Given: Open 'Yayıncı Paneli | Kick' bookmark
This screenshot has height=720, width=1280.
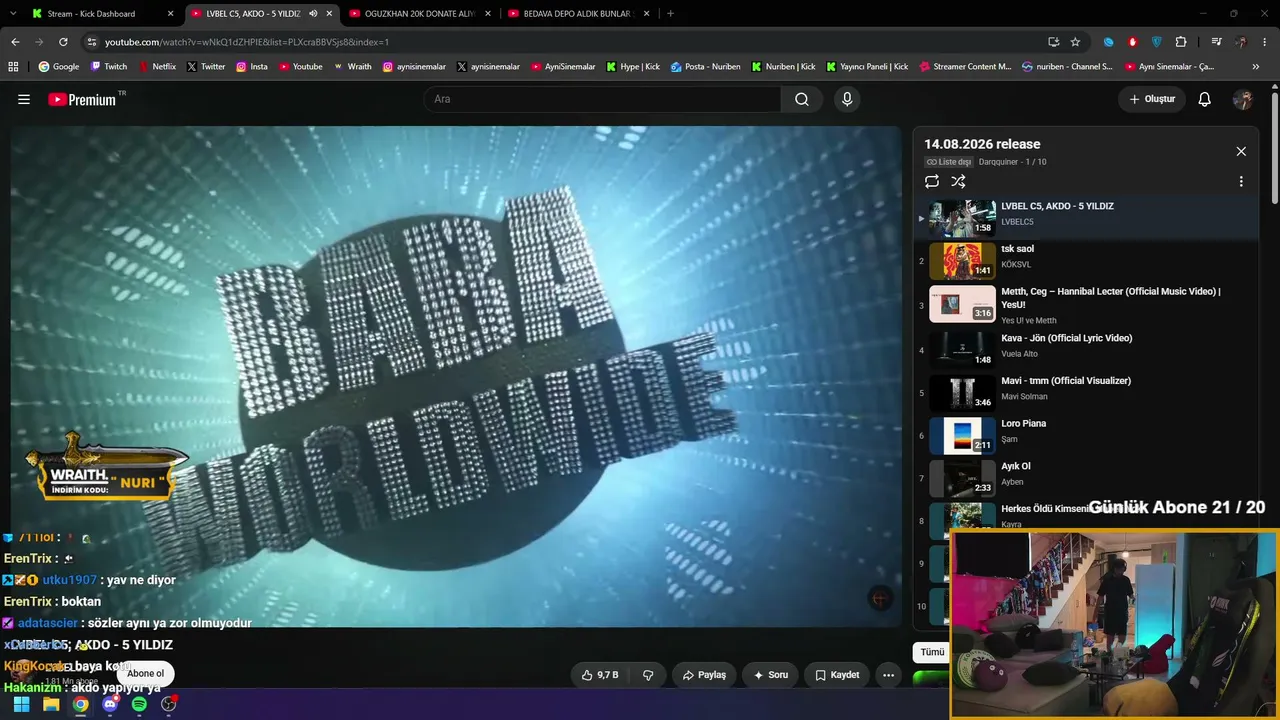Looking at the screenshot, I should 867,67.
